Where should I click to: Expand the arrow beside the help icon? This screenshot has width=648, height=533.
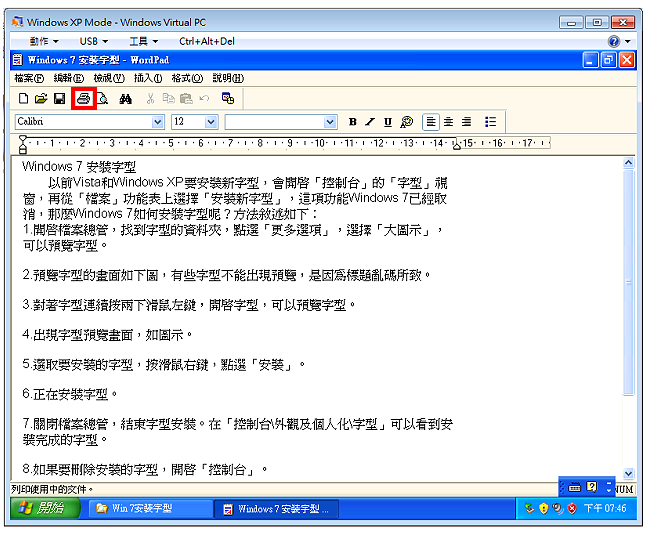(x=628, y=41)
